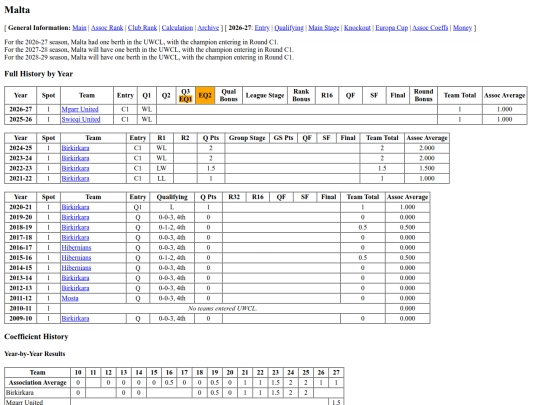
Task: Click the 'Qual Bonus' column header
Action: (229, 95)
